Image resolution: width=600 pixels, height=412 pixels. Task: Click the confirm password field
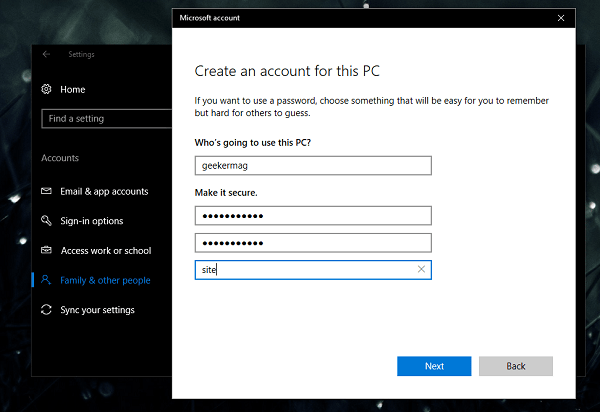[313, 243]
